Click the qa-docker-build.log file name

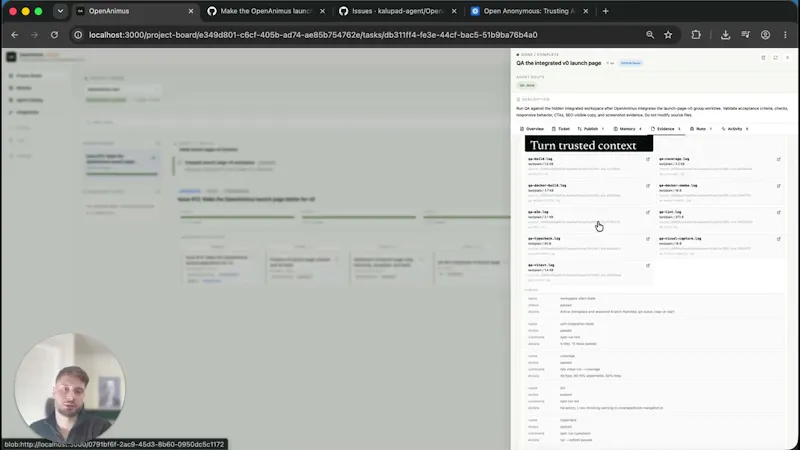pyautogui.click(x=547, y=185)
